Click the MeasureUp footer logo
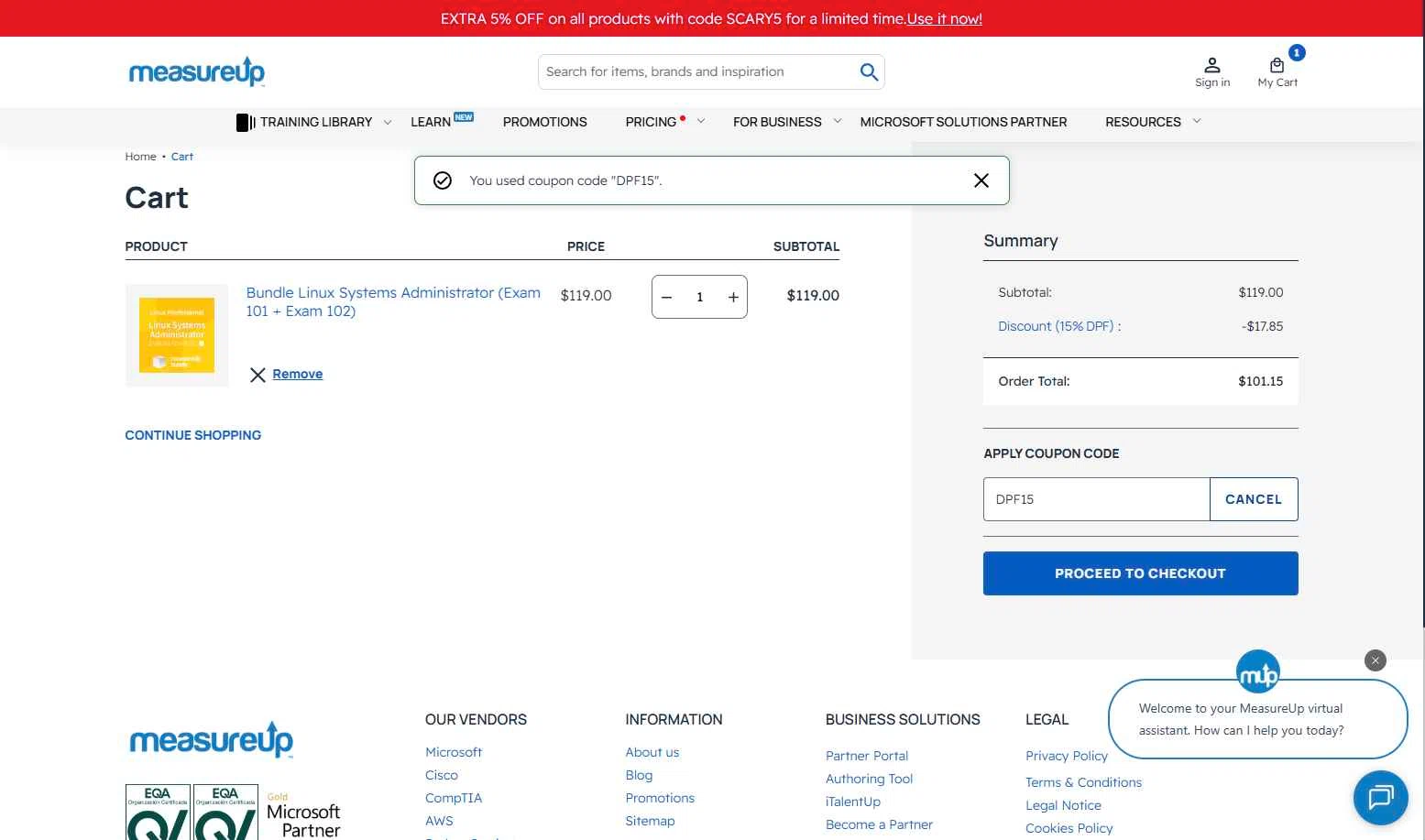 pos(212,740)
